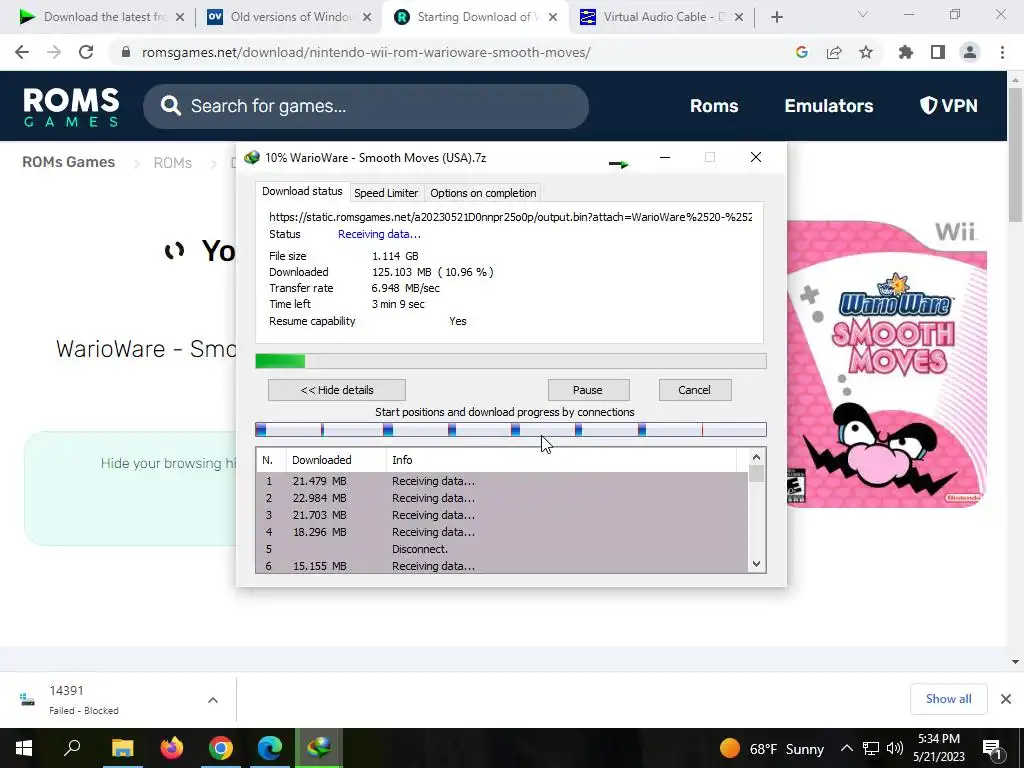
Task: Click the Hide details button
Action: tap(337, 390)
